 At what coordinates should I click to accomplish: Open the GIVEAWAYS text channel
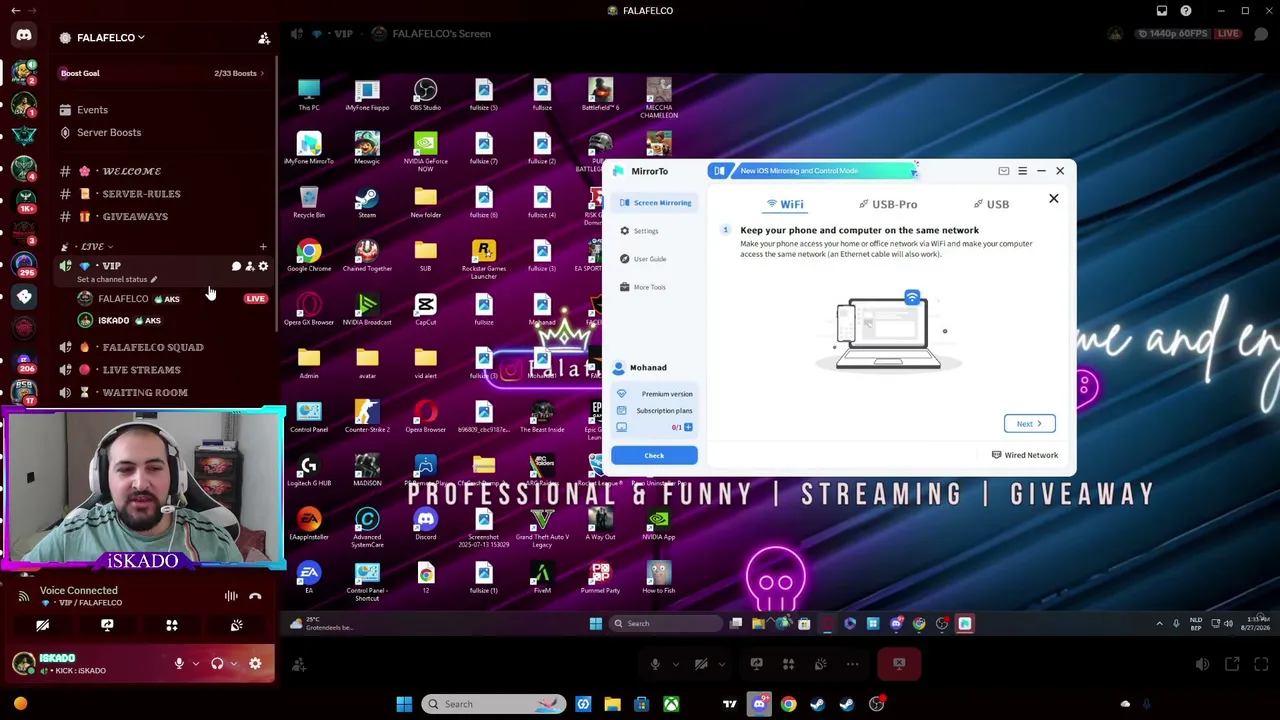(135, 216)
